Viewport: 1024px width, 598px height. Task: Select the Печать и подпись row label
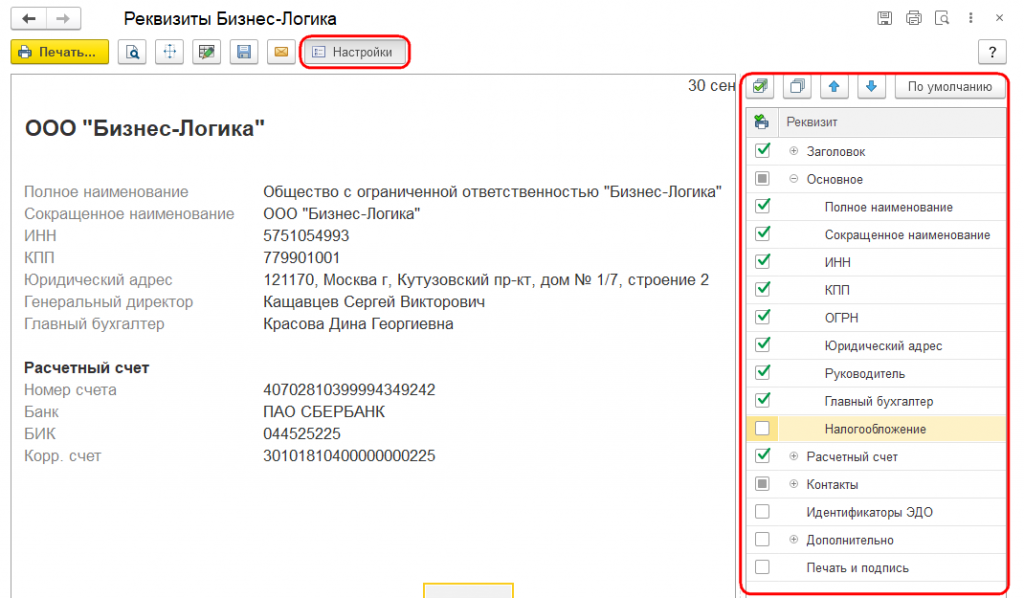point(857,568)
